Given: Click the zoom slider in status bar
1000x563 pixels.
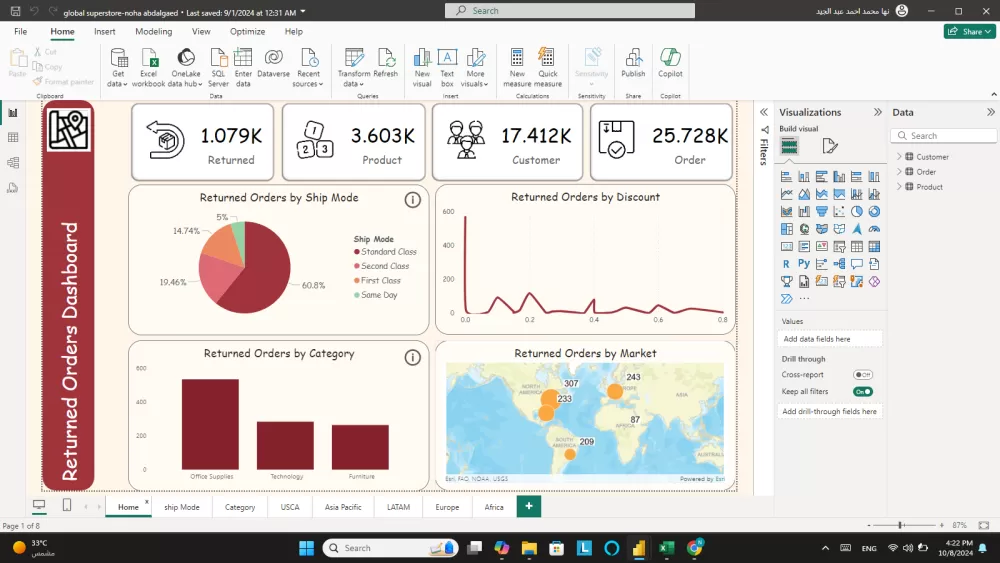Looking at the screenshot, I should click(x=901, y=525).
